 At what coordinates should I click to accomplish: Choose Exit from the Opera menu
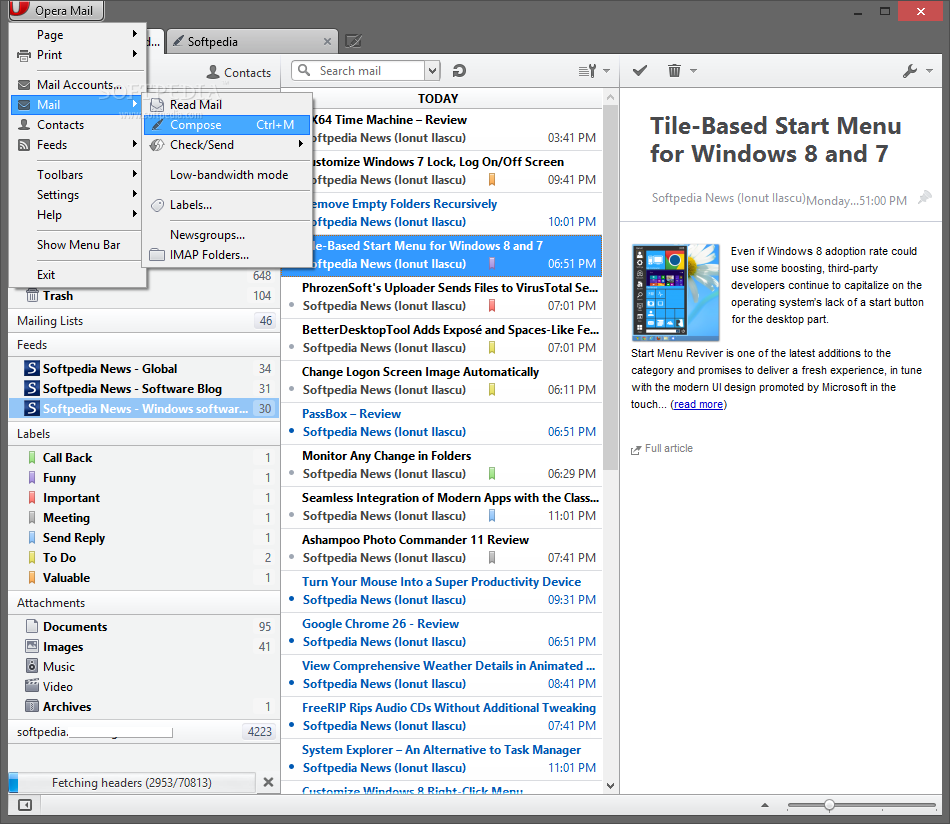coord(78,274)
